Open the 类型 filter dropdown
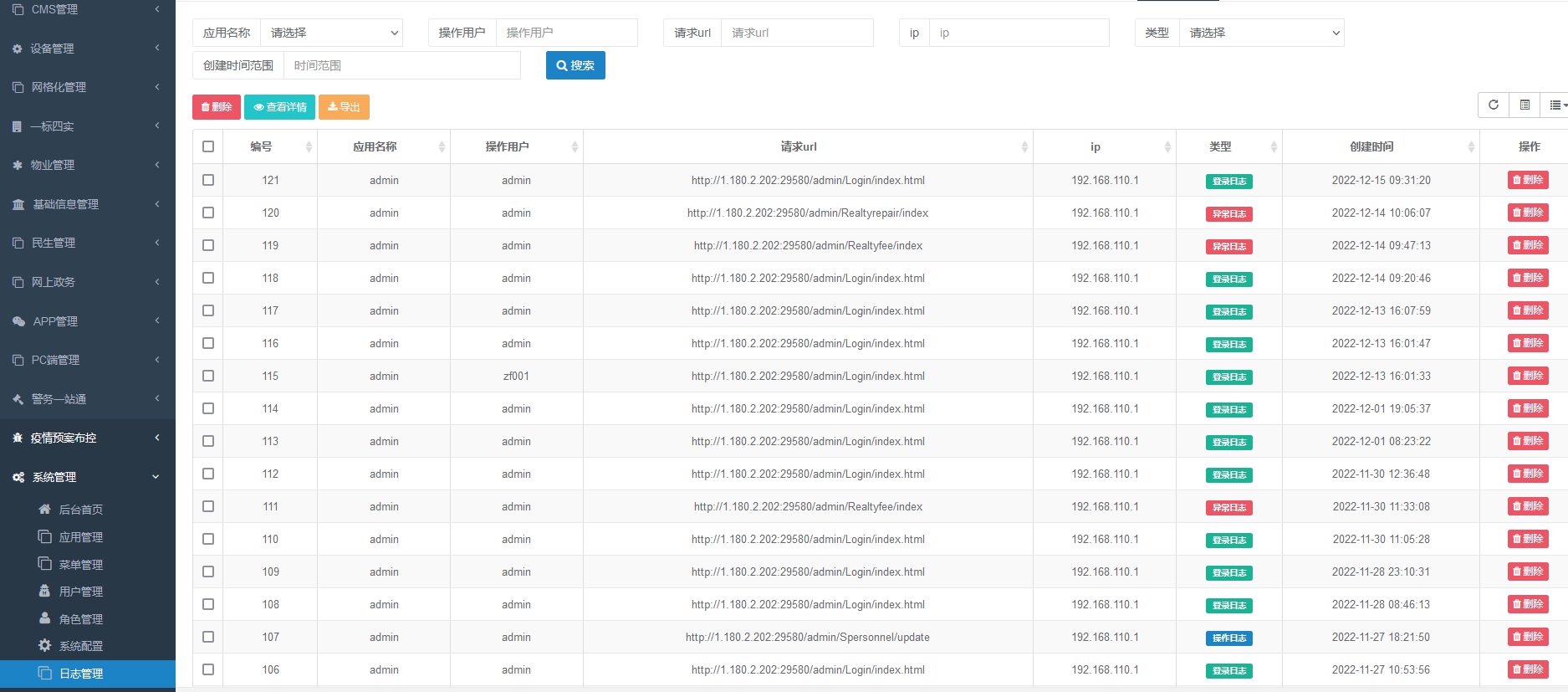Image resolution: width=1568 pixels, height=692 pixels. pyautogui.click(x=1261, y=33)
